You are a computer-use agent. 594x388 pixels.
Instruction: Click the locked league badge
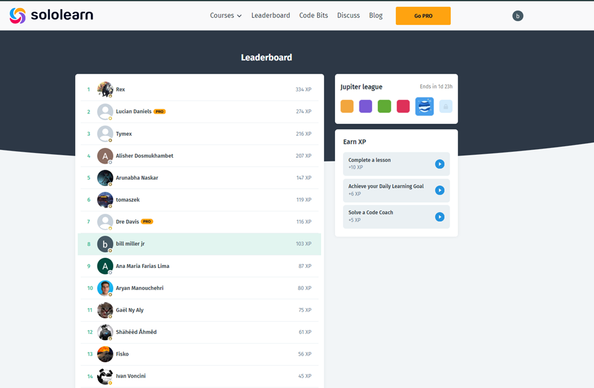(x=446, y=106)
